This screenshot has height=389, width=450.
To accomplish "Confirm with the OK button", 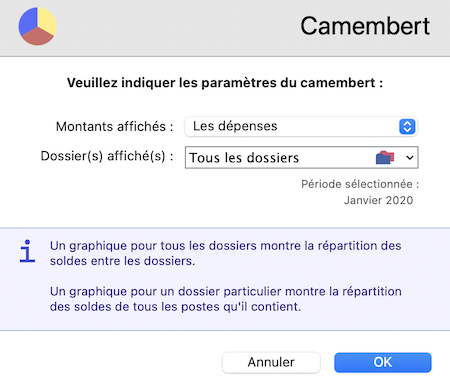I will point(383,362).
